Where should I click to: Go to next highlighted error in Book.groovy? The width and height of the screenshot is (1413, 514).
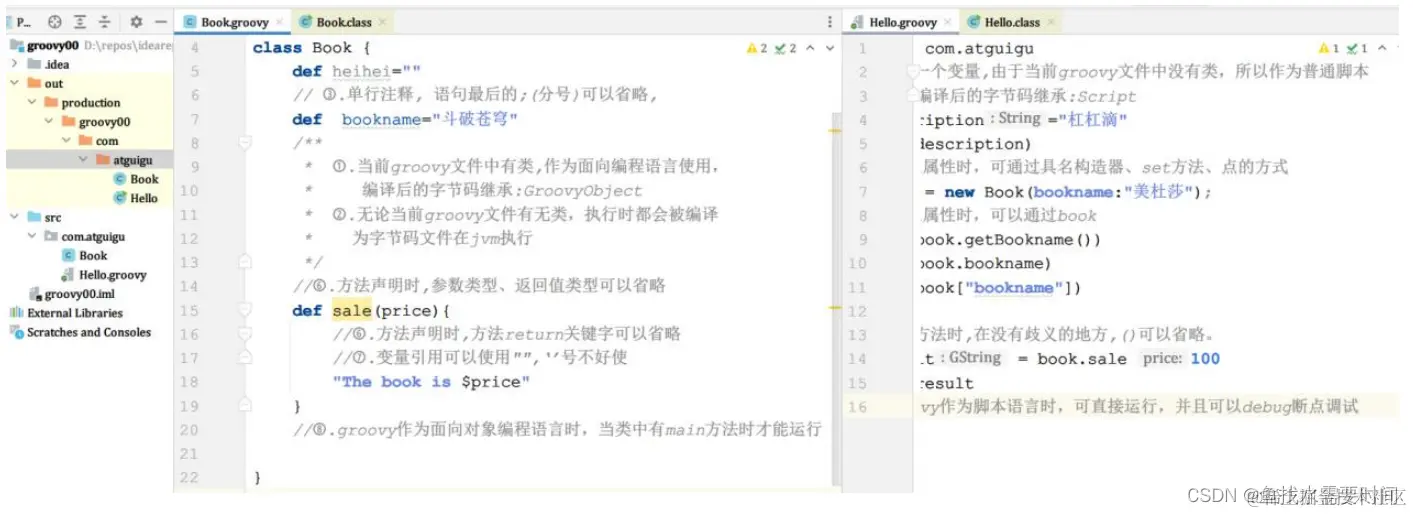pos(830,48)
